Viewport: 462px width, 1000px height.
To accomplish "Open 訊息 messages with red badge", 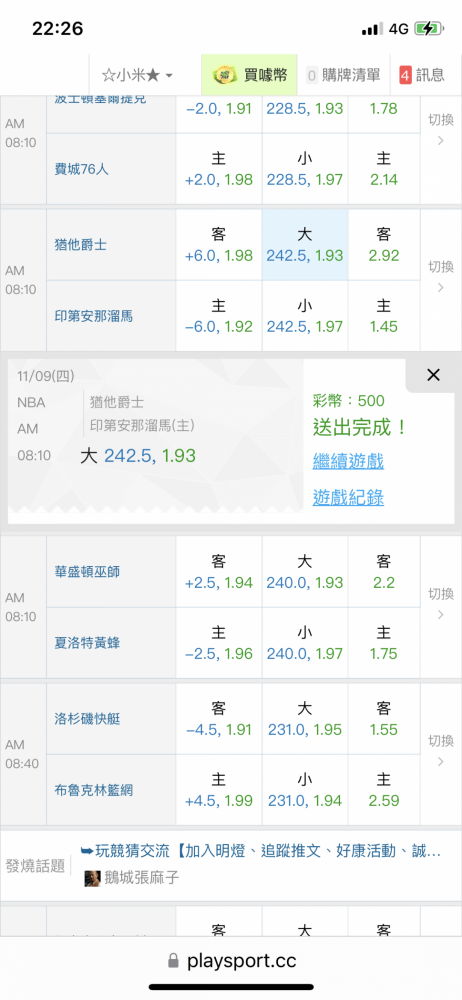I will (422, 75).
